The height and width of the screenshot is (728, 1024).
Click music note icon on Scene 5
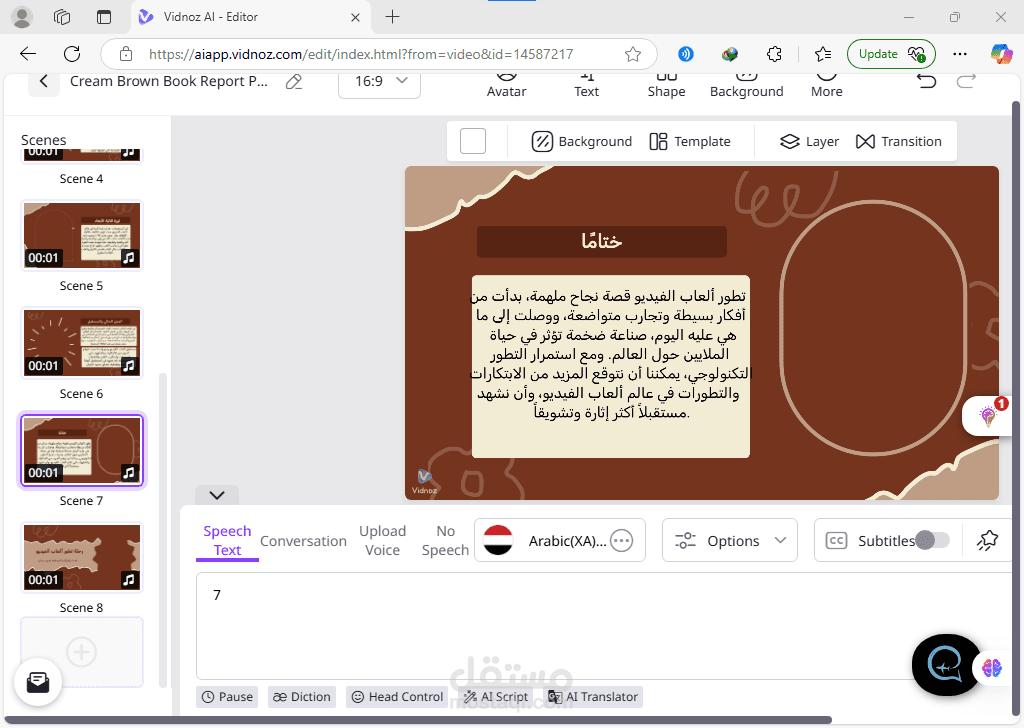[129, 258]
